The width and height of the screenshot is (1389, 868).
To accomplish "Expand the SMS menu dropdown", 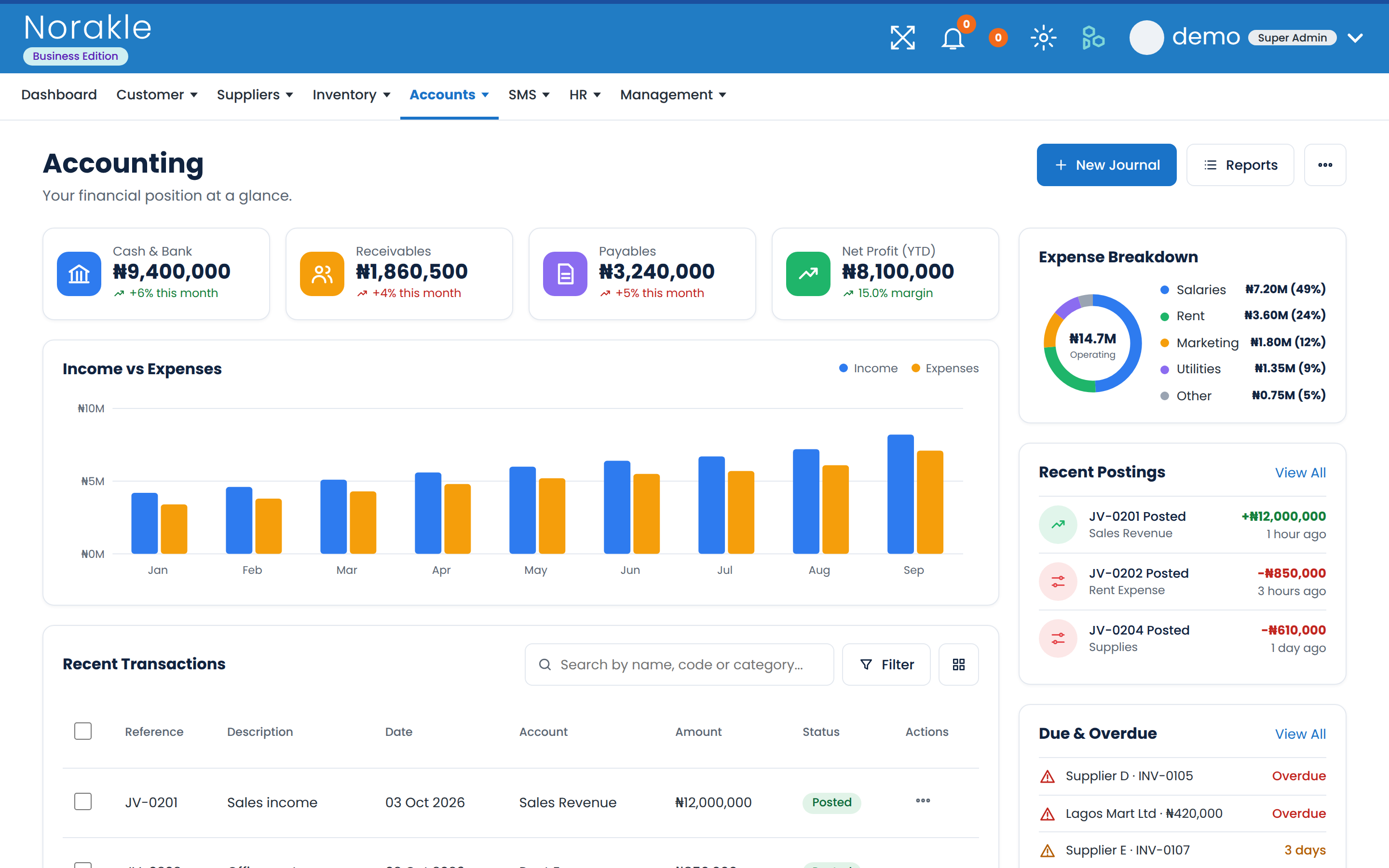I will (x=529, y=95).
